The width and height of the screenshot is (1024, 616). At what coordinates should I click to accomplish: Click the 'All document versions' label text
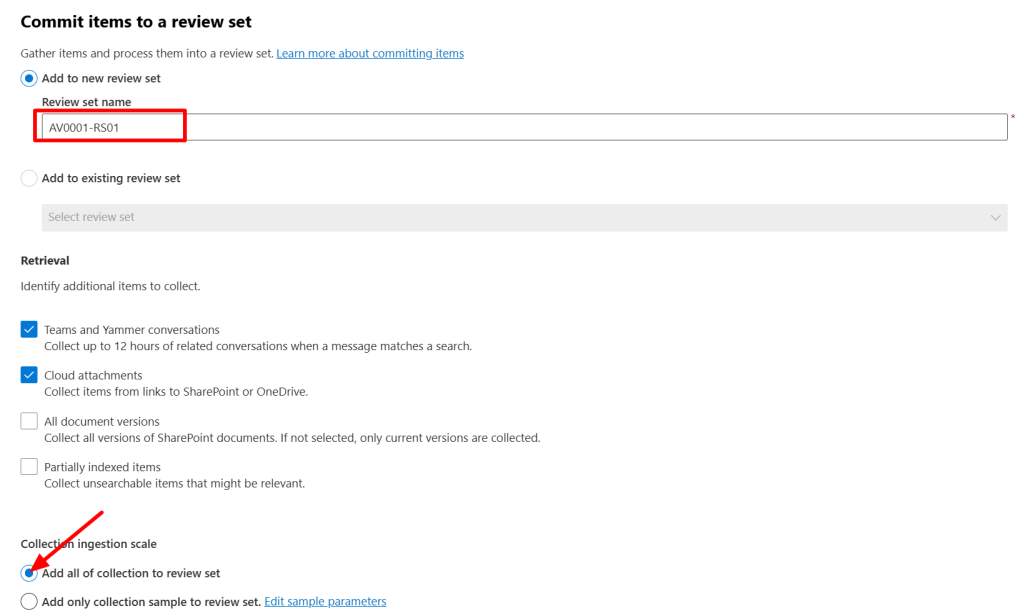(x=101, y=422)
